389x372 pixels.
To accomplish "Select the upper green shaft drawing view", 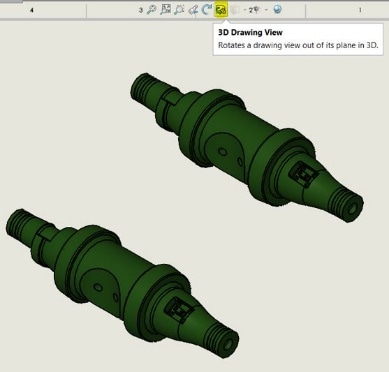I will click(247, 147).
